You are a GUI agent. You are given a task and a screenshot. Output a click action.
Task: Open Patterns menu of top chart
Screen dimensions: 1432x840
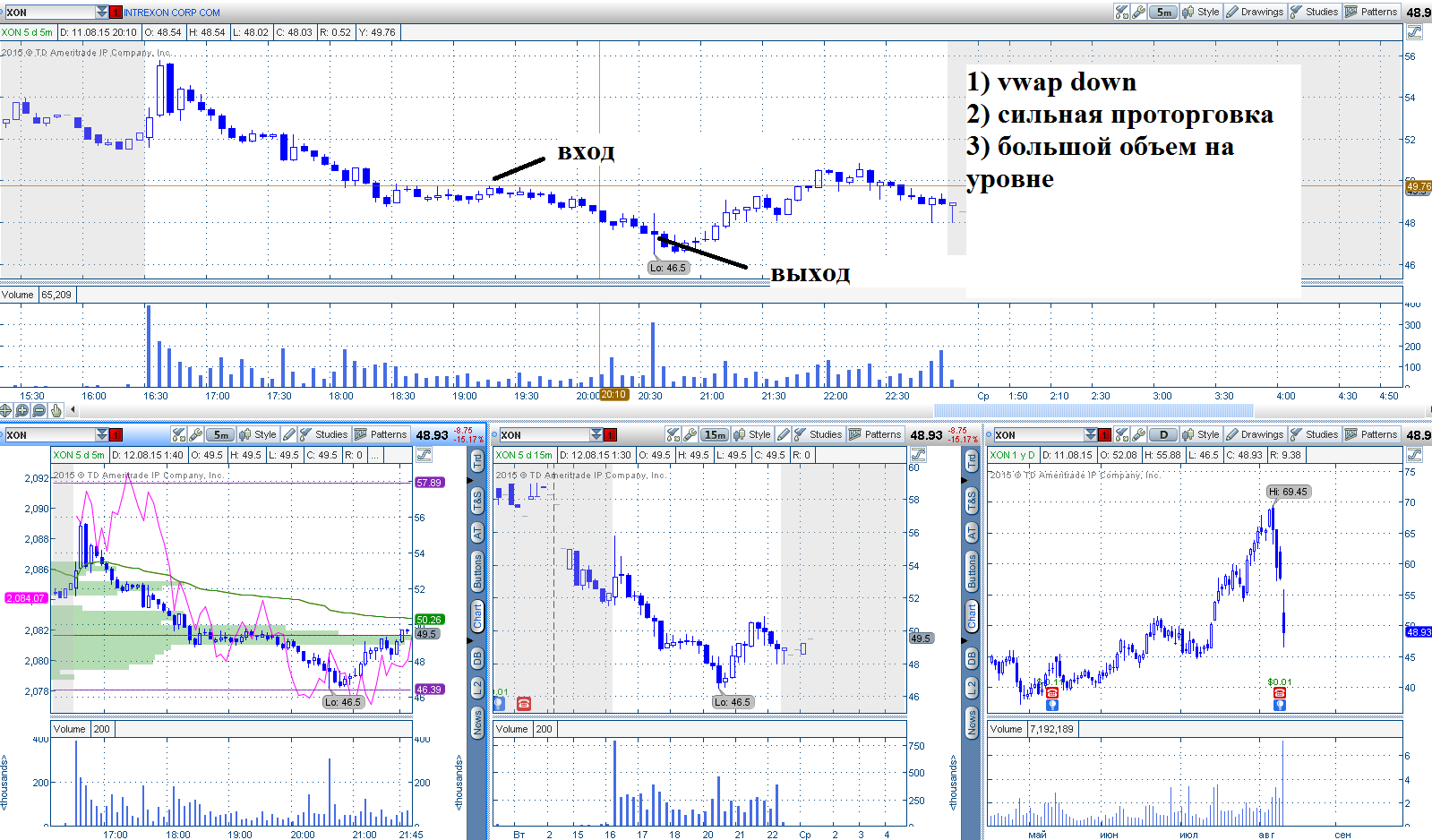[1371, 12]
